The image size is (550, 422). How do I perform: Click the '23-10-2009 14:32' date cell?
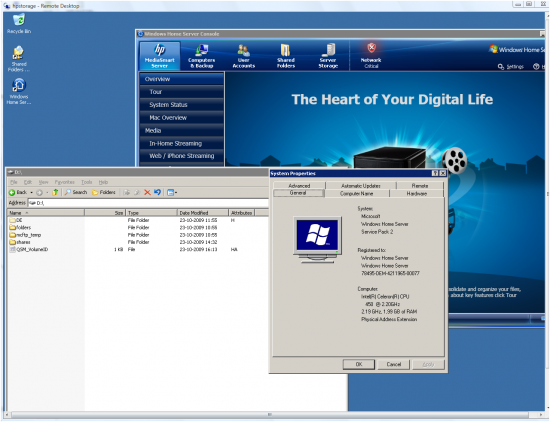pos(199,242)
